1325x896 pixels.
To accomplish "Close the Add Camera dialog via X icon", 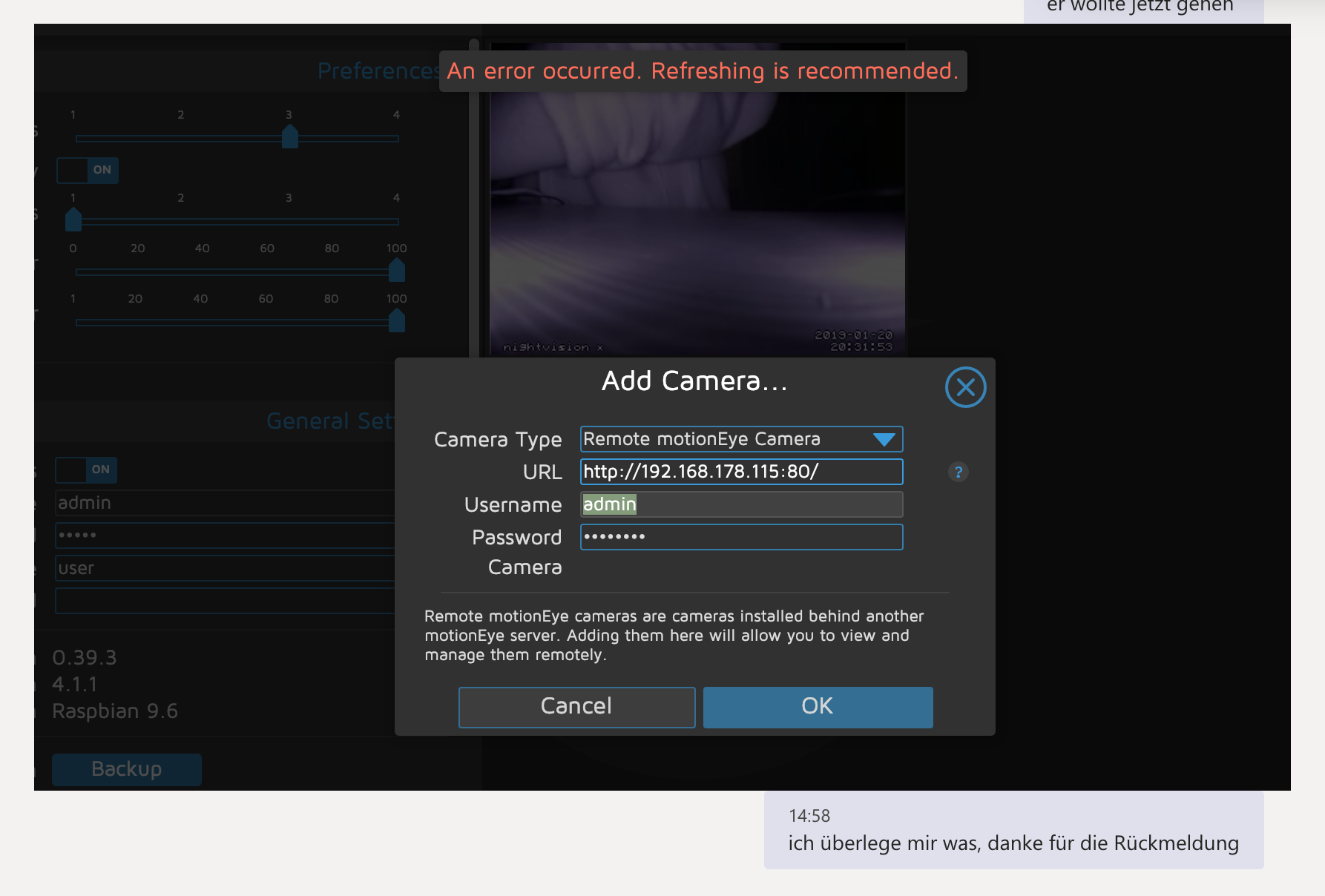I will (964, 386).
